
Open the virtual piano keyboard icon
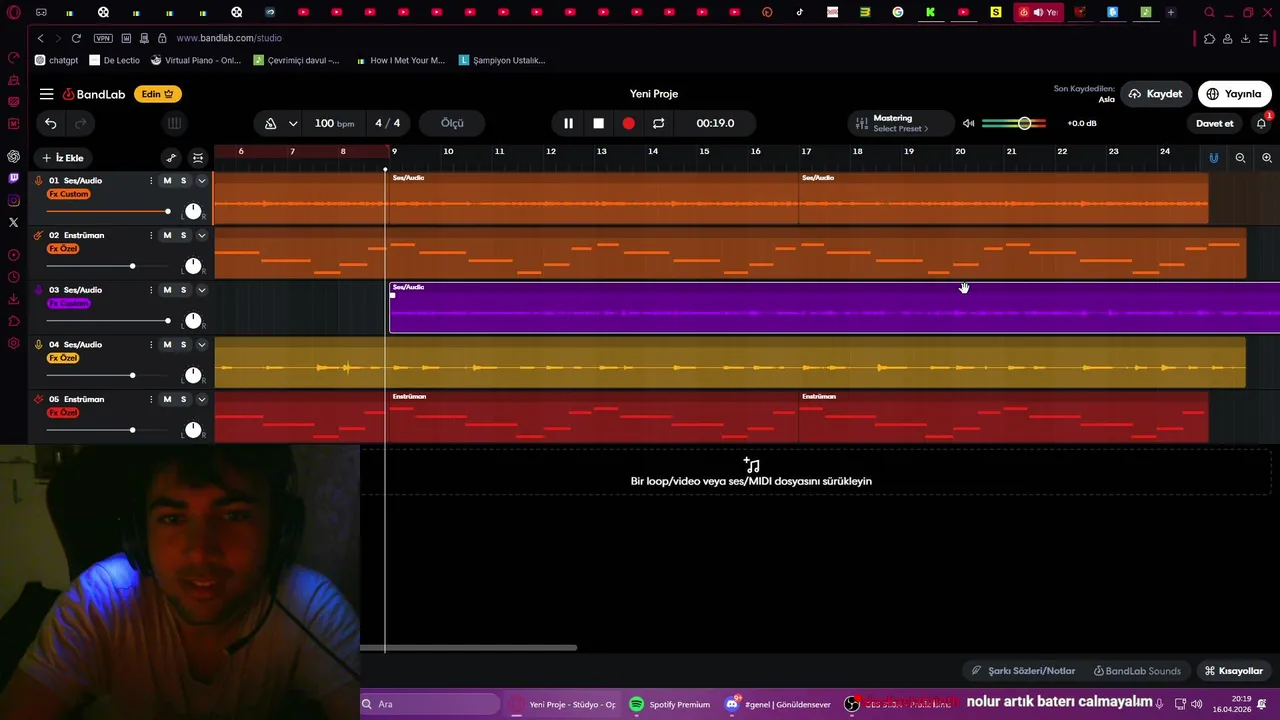click(x=174, y=123)
